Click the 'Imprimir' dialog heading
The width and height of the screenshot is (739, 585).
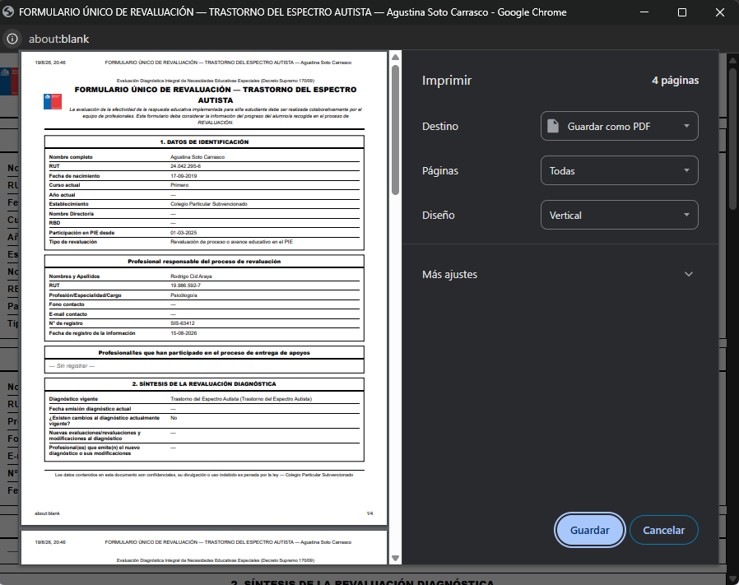(x=447, y=81)
